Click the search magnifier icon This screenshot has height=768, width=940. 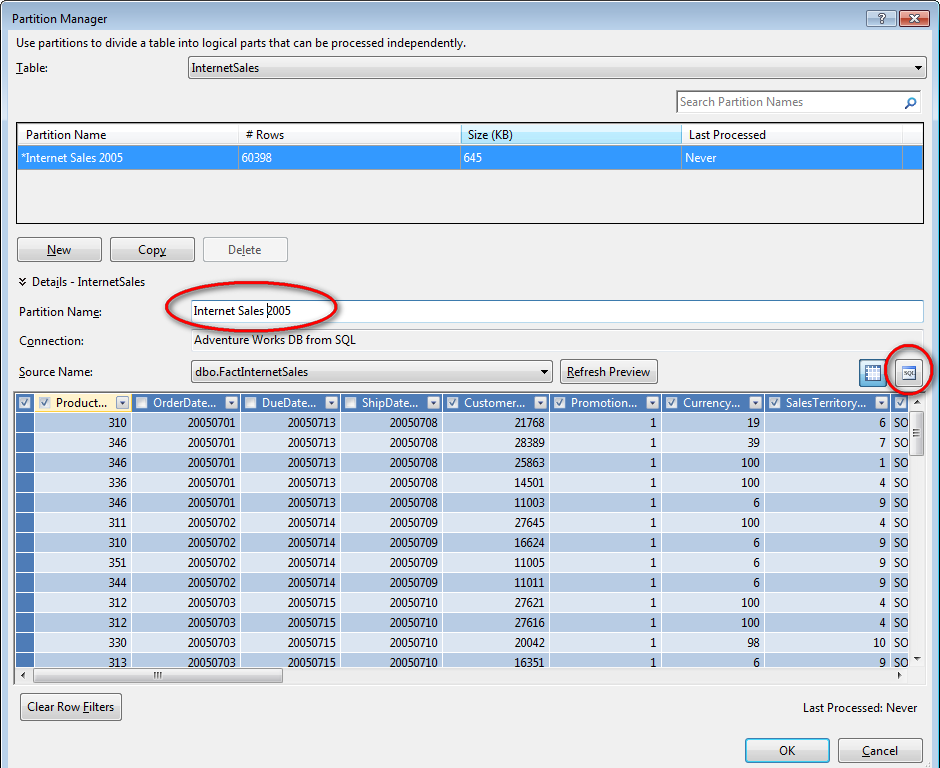point(910,103)
